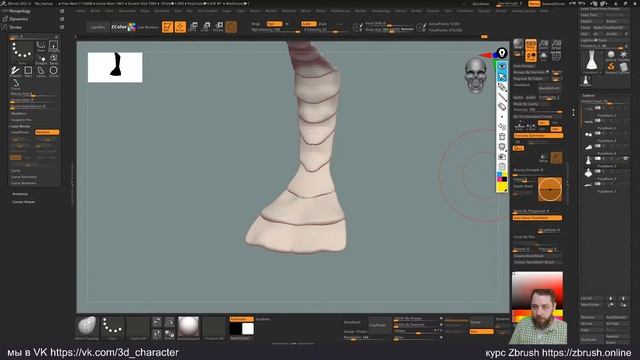Toggle the Groups By Normals option
This screenshot has height=360, width=640.
pyautogui.click(x=531, y=72)
